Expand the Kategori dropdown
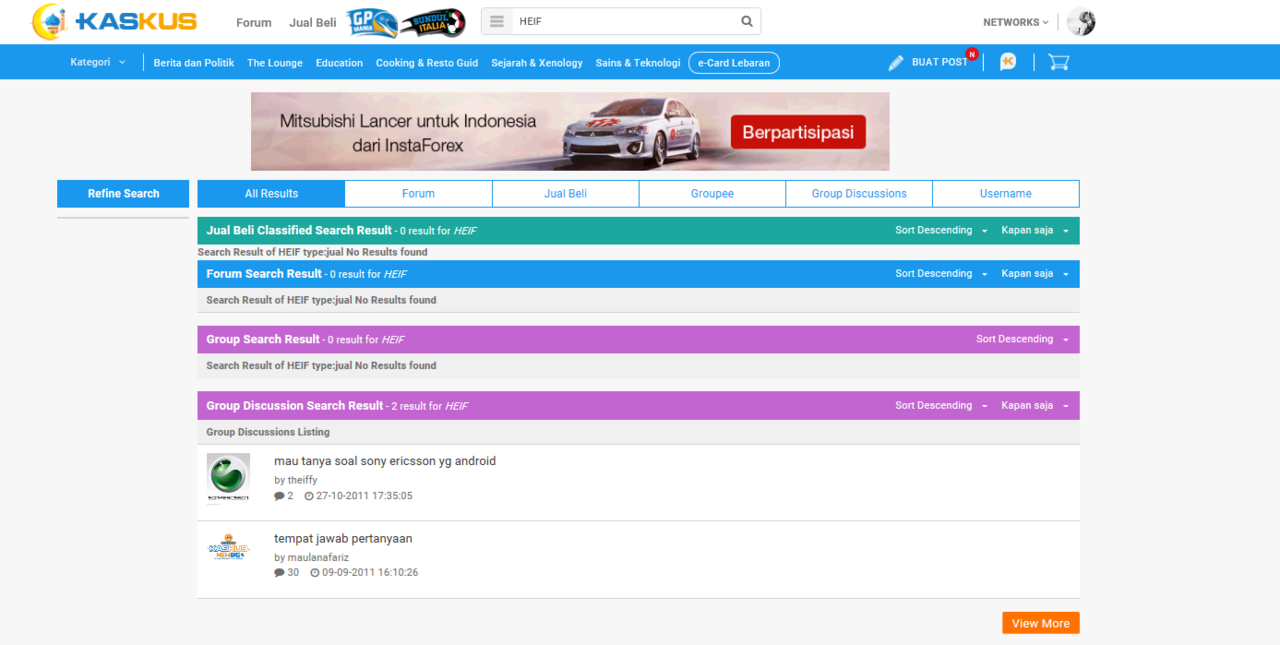The width and height of the screenshot is (1280, 645). pos(98,62)
